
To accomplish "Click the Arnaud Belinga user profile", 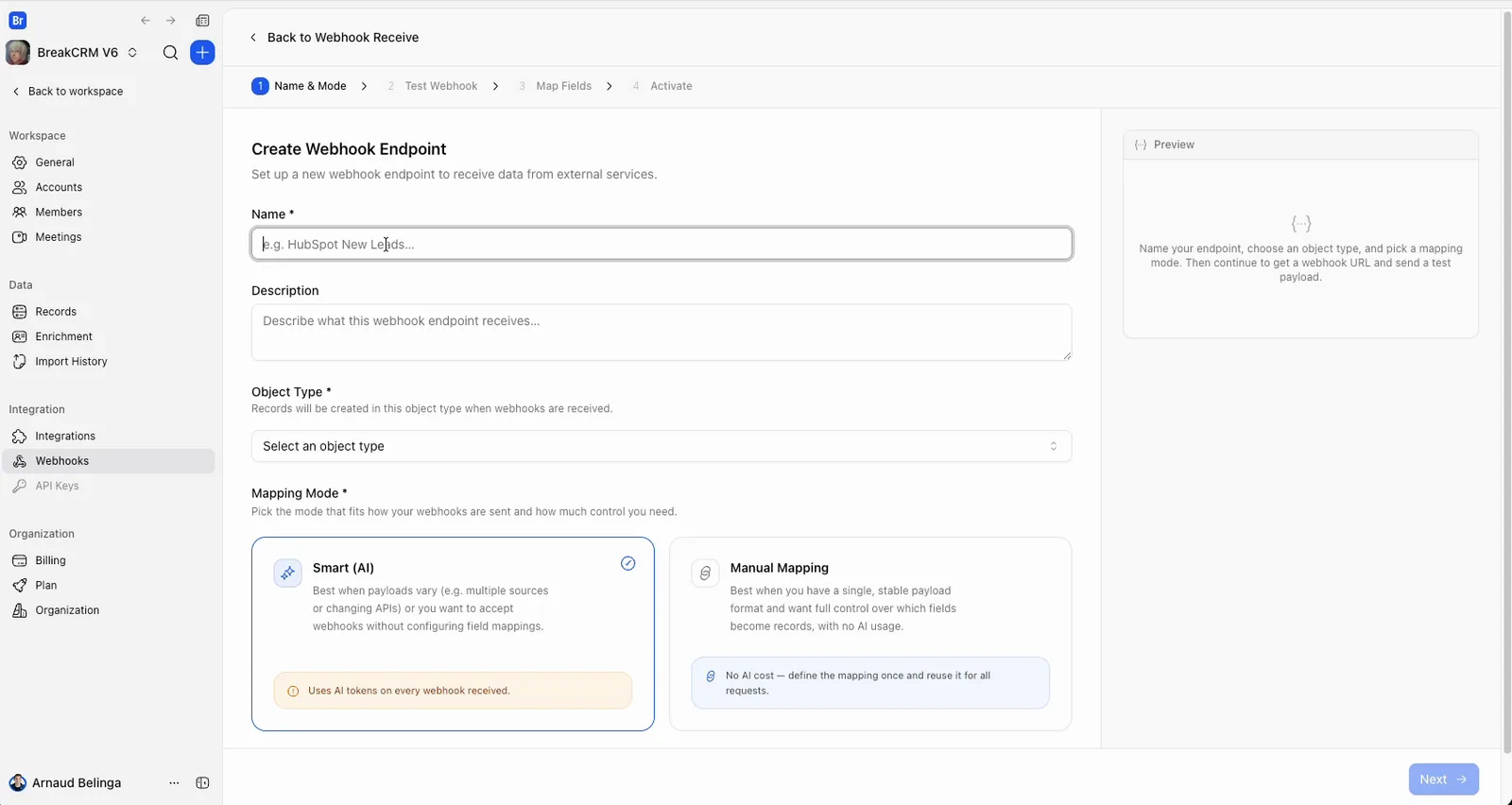I will pyautogui.click(x=65, y=783).
